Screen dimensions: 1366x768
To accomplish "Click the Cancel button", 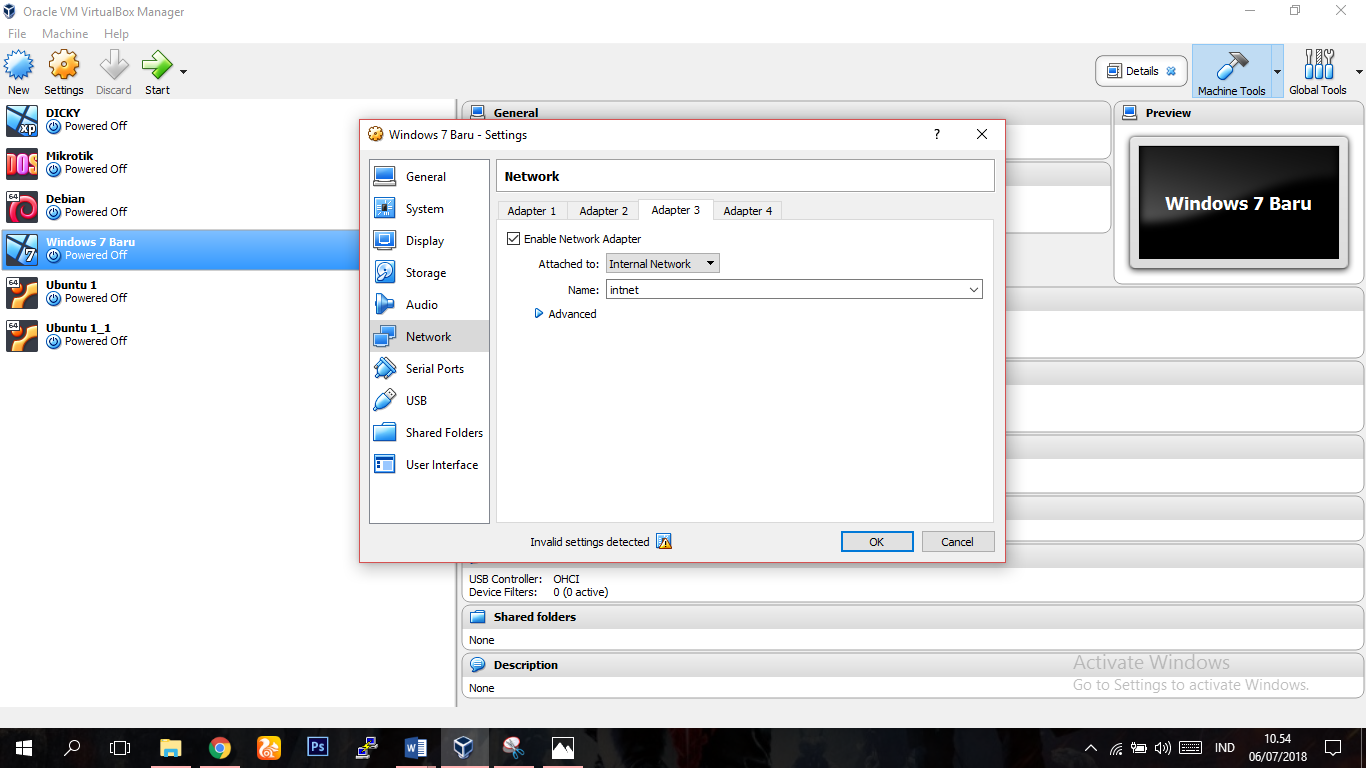I will pos(957,541).
